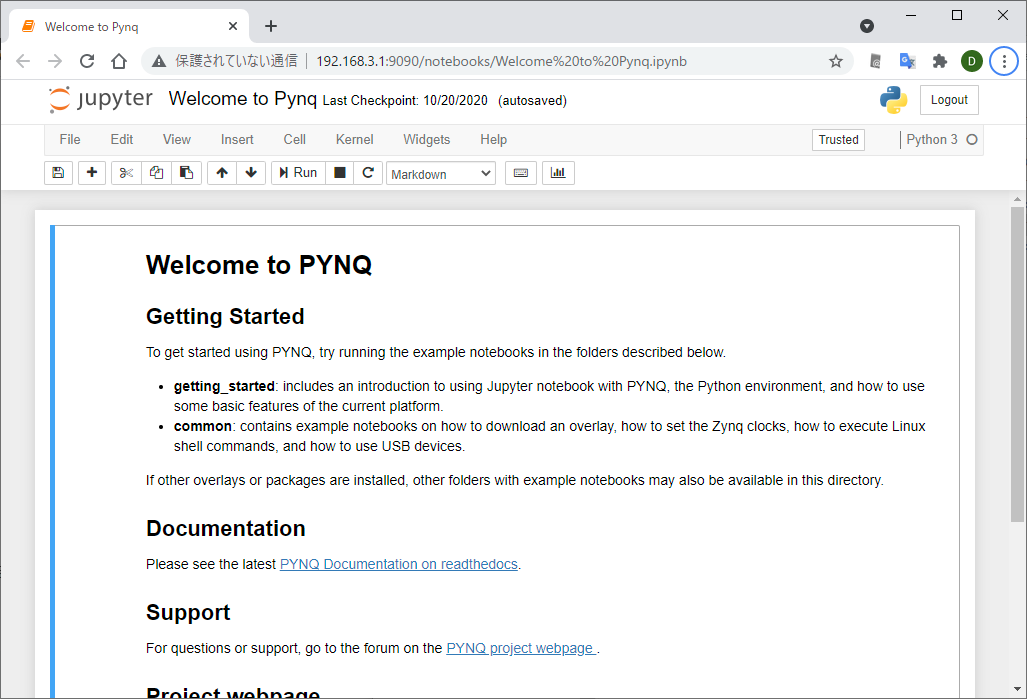1027x699 pixels.
Task: Click the Getting Started heading
Action: (225, 316)
